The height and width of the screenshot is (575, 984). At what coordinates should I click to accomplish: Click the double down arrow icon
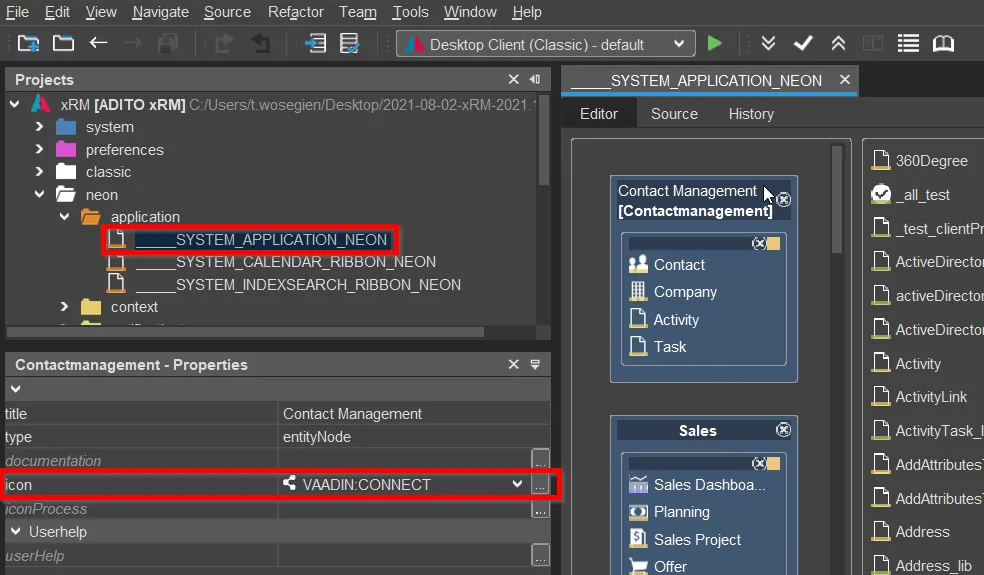tap(768, 43)
